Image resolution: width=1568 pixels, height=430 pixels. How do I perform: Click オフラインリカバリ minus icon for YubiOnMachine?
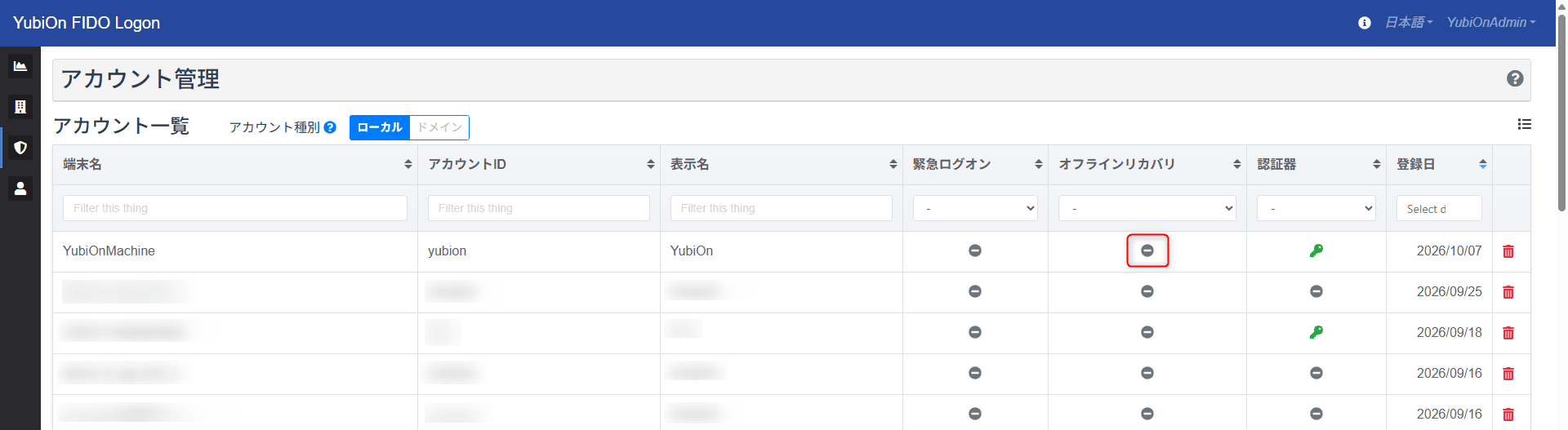click(1147, 250)
